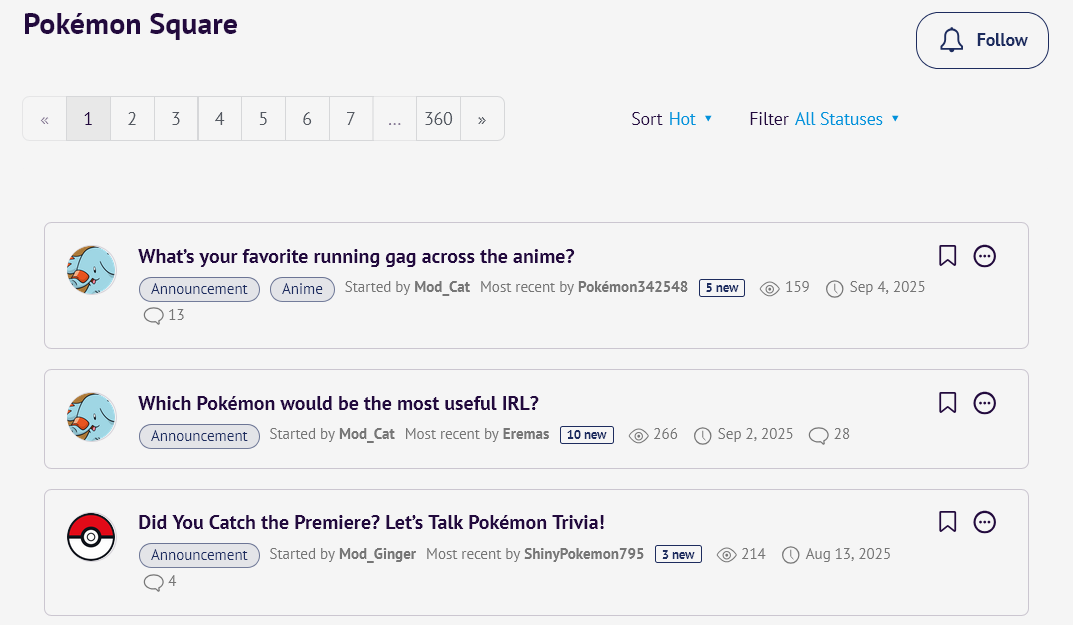1073x625 pixels.
Task: Click the clock icon beside Aug 13, 2025
Action: [x=790, y=555]
